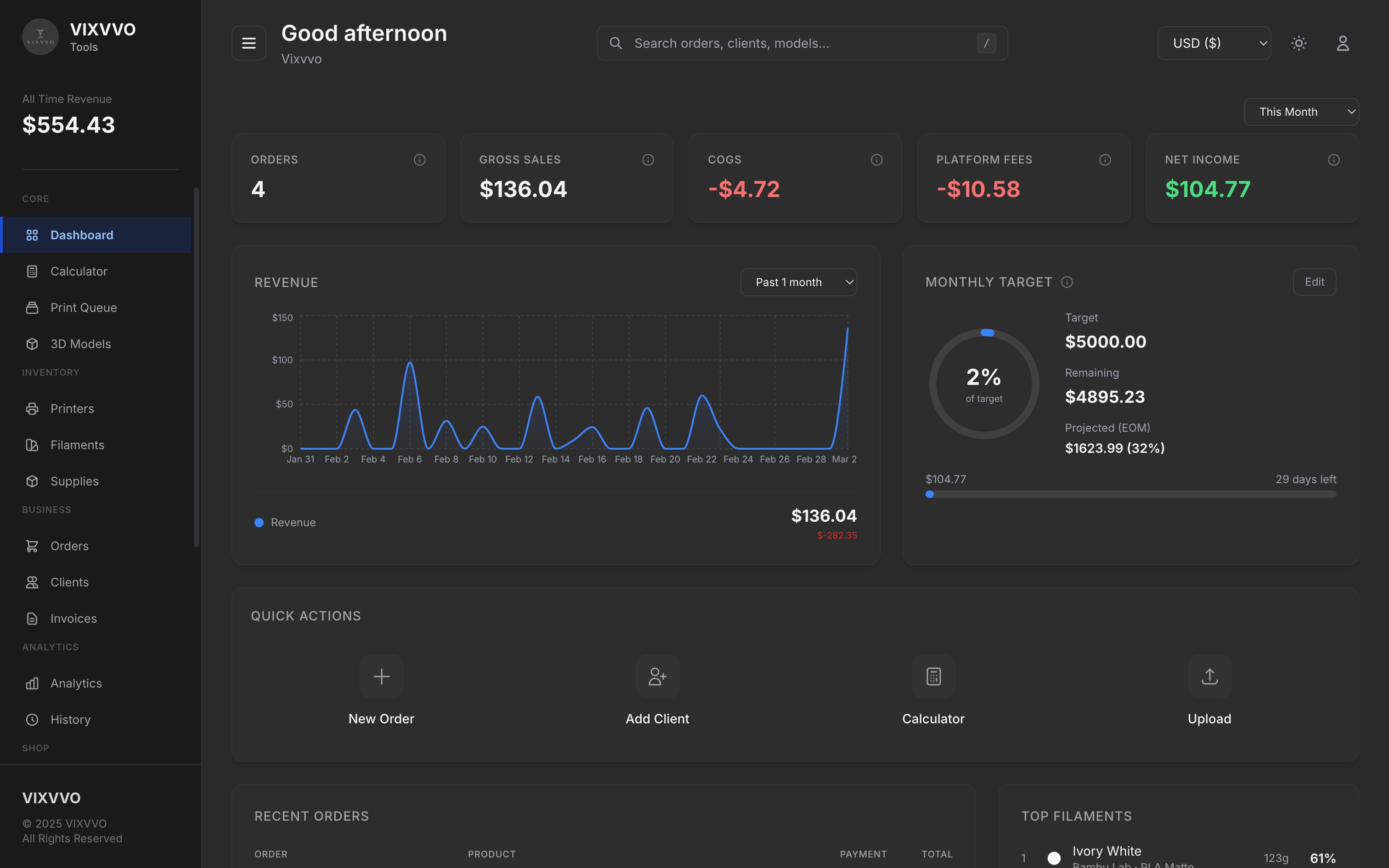Open Filaments in the sidebar
The width and height of the screenshot is (1389, 868).
tap(77, 445)
